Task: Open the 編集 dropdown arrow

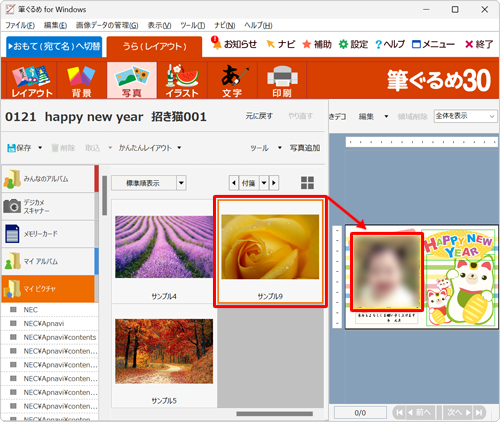Action: (386, 116)
